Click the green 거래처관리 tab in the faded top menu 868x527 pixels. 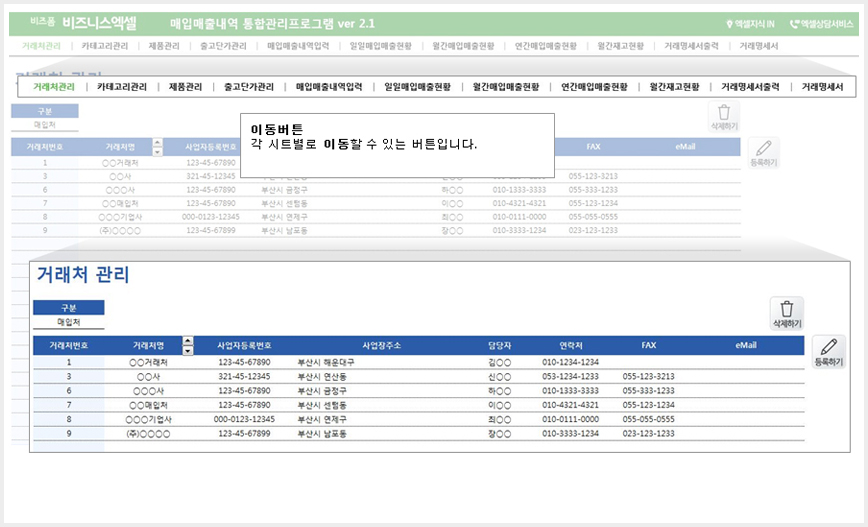click(x=42, y=46)
